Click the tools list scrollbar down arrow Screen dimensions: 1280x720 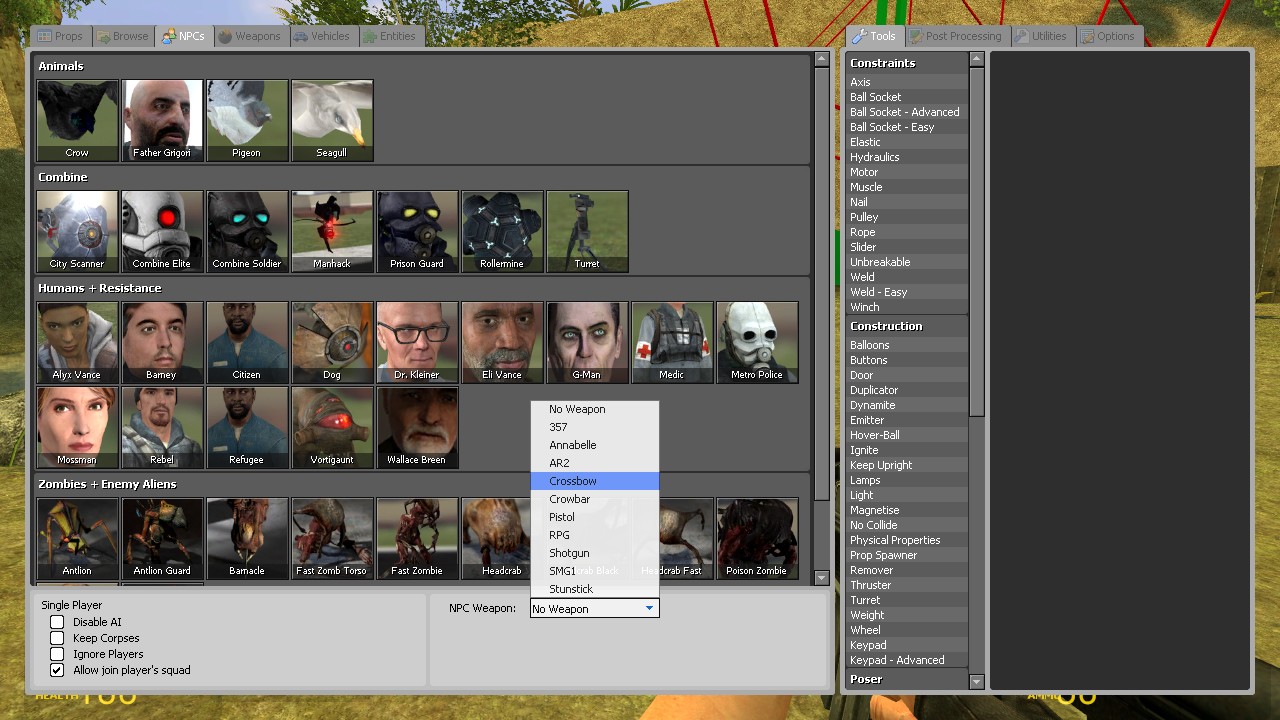[977, 682]
